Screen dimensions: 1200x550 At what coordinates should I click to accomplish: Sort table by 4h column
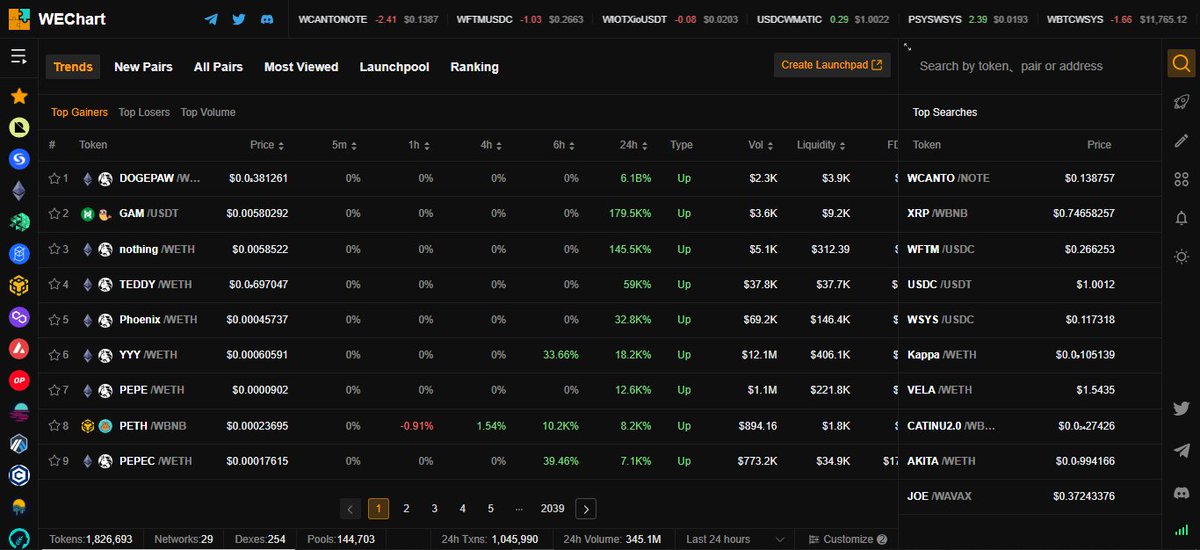pyautogui.click(x=491, y=145)
